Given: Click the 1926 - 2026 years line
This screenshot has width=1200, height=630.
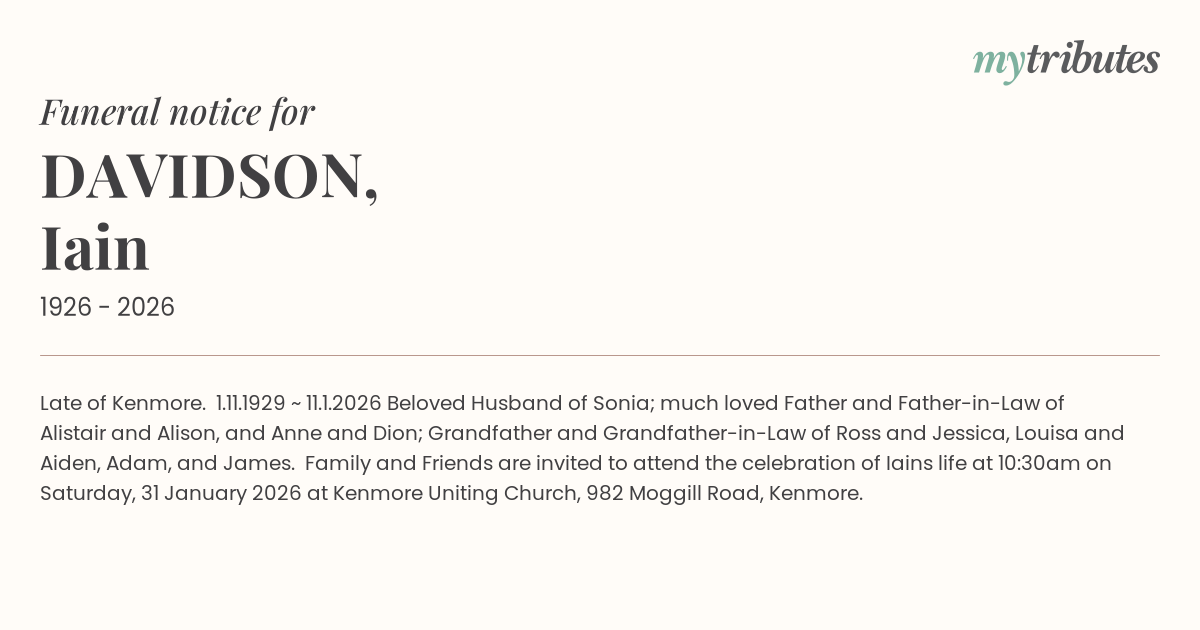Looking at the screenshot, I should (x=107, y=308).
